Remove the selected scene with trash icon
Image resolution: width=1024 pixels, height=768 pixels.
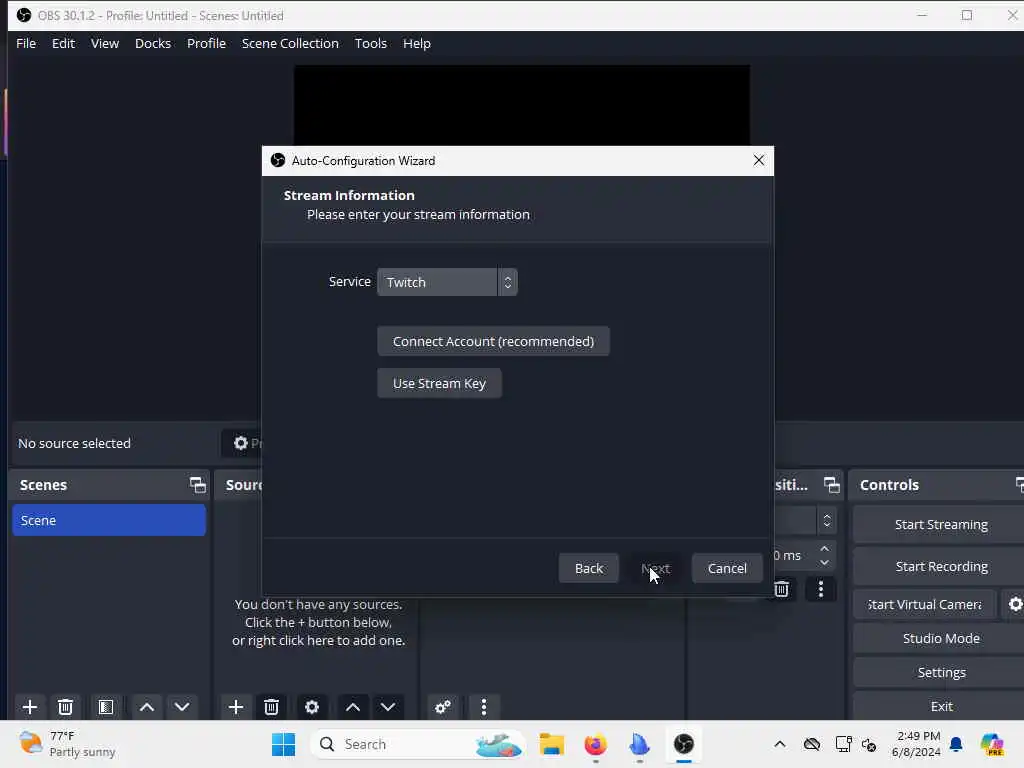pos(65,707)
